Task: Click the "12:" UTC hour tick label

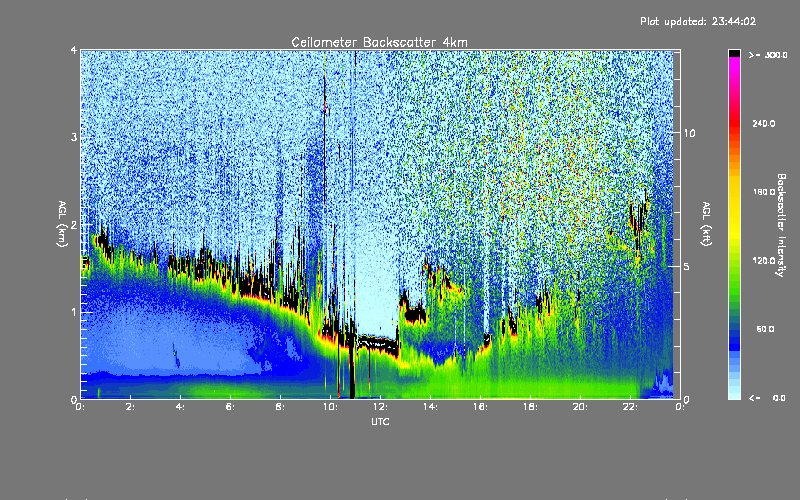Action: pyautogui.click(x=381, y=407)
